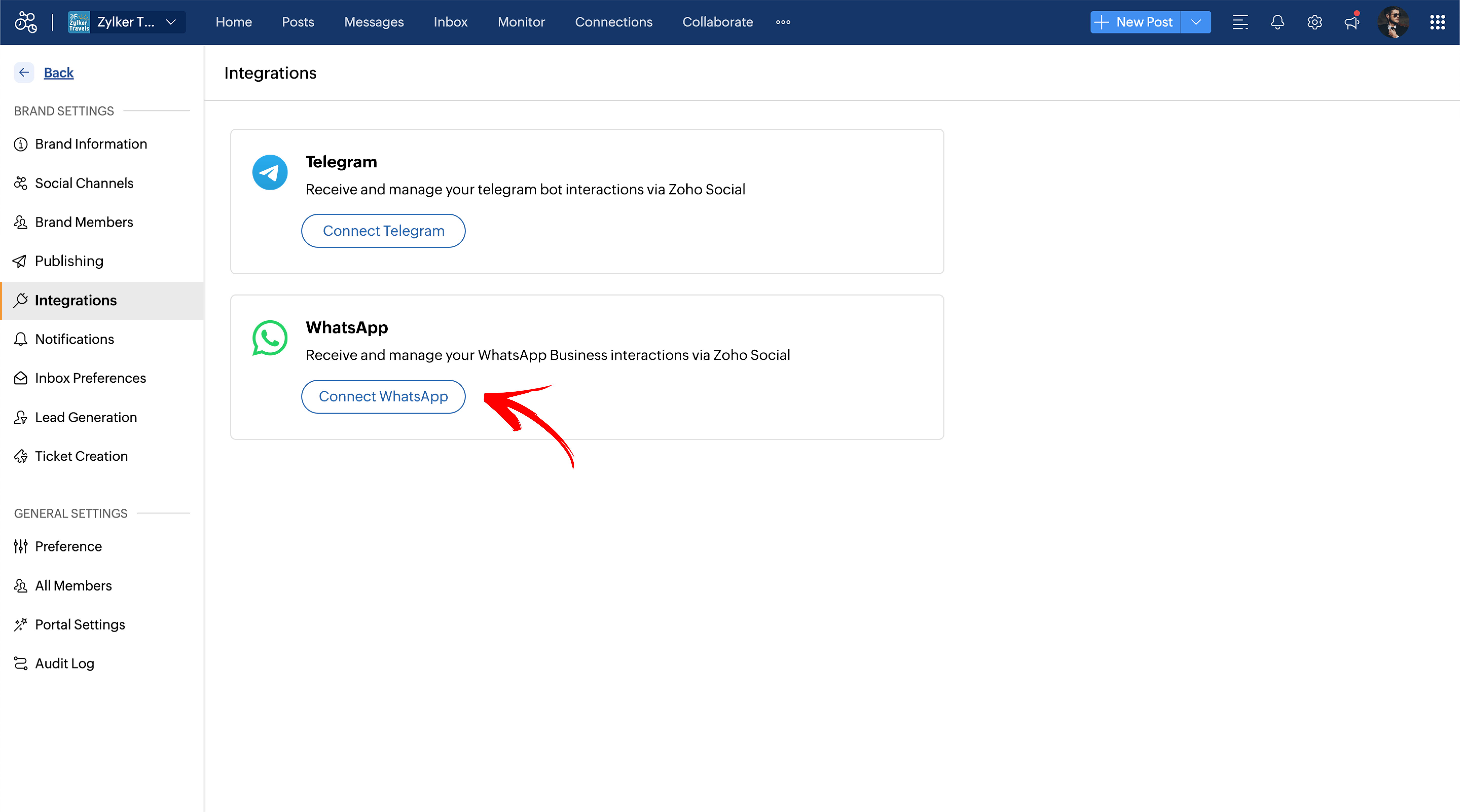Open Preference under General Settings
Viewport: 1460px width, 812px height.
[x=102, y=546]
